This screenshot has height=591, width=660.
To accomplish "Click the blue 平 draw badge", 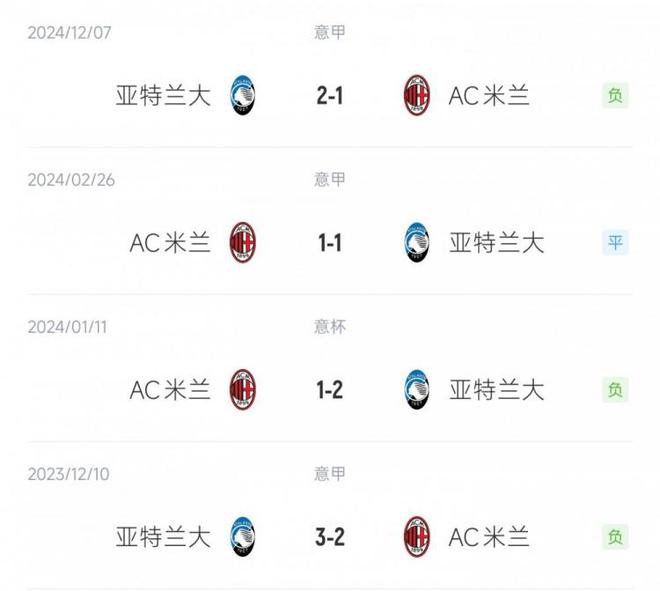I will click(x=615, y=243).
